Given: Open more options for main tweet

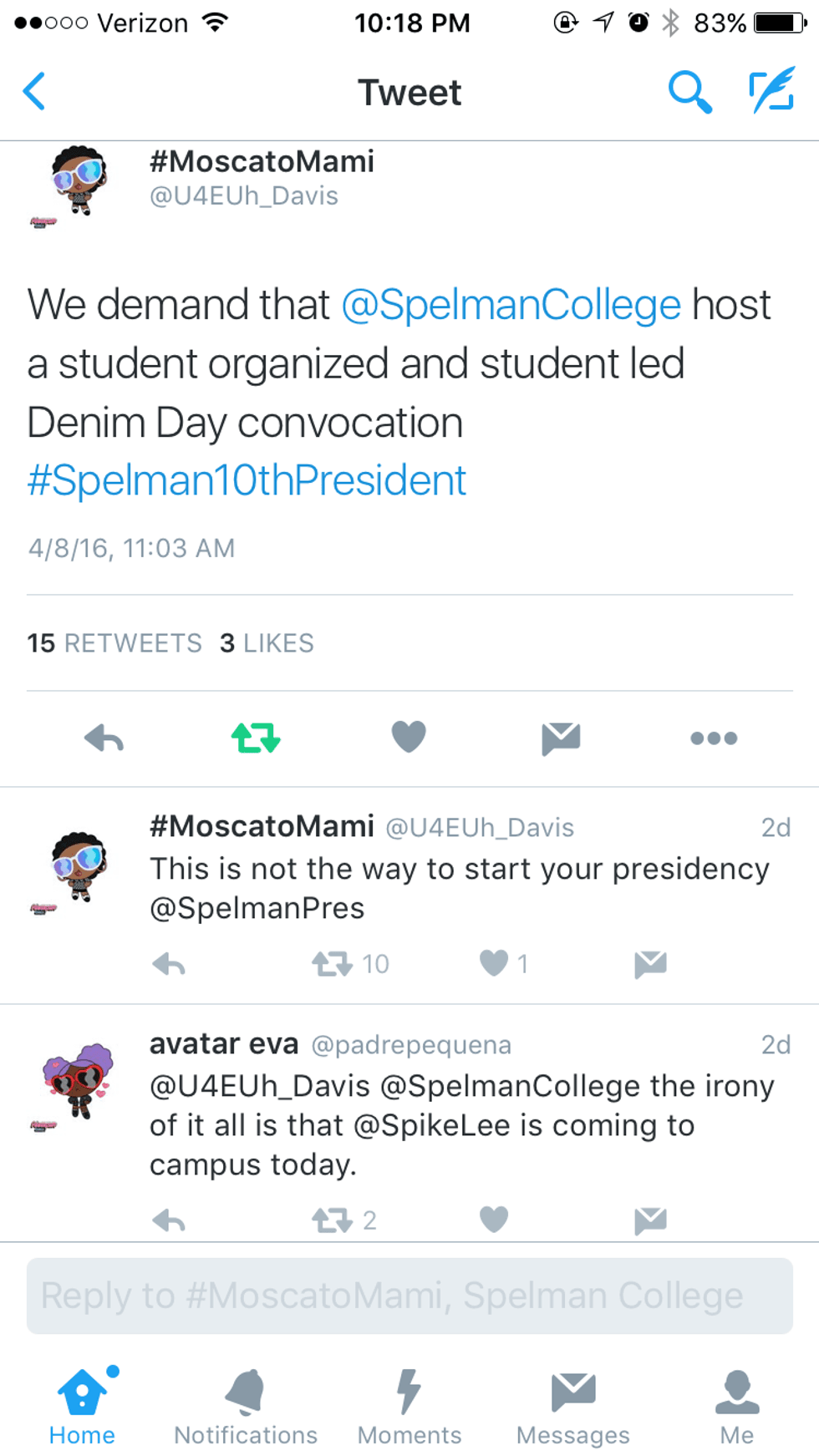Looking at the screenshot, I should click(714, 738).
